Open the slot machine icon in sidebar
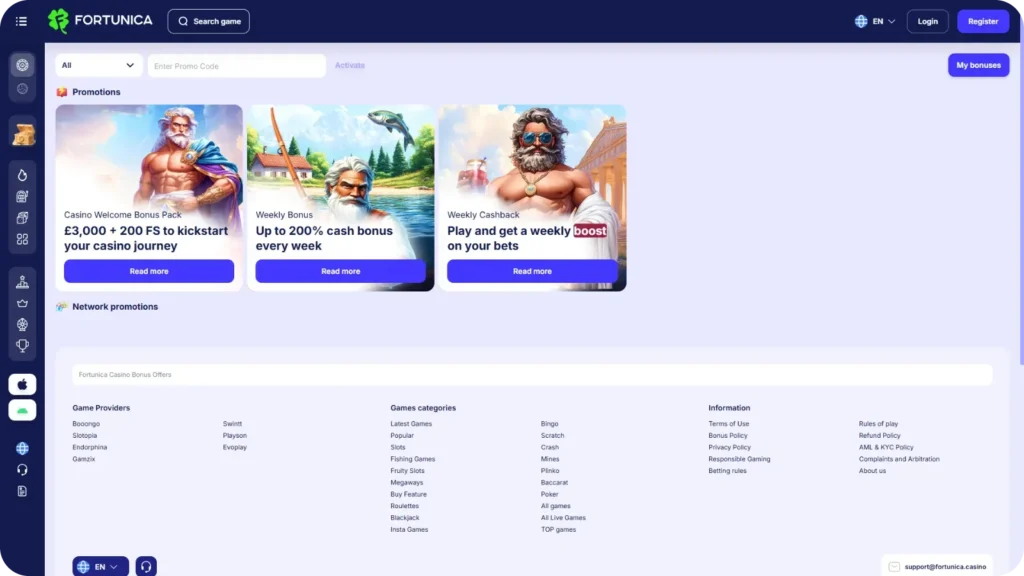This screenshot has width=1024, height=576. tap(22, 197)
